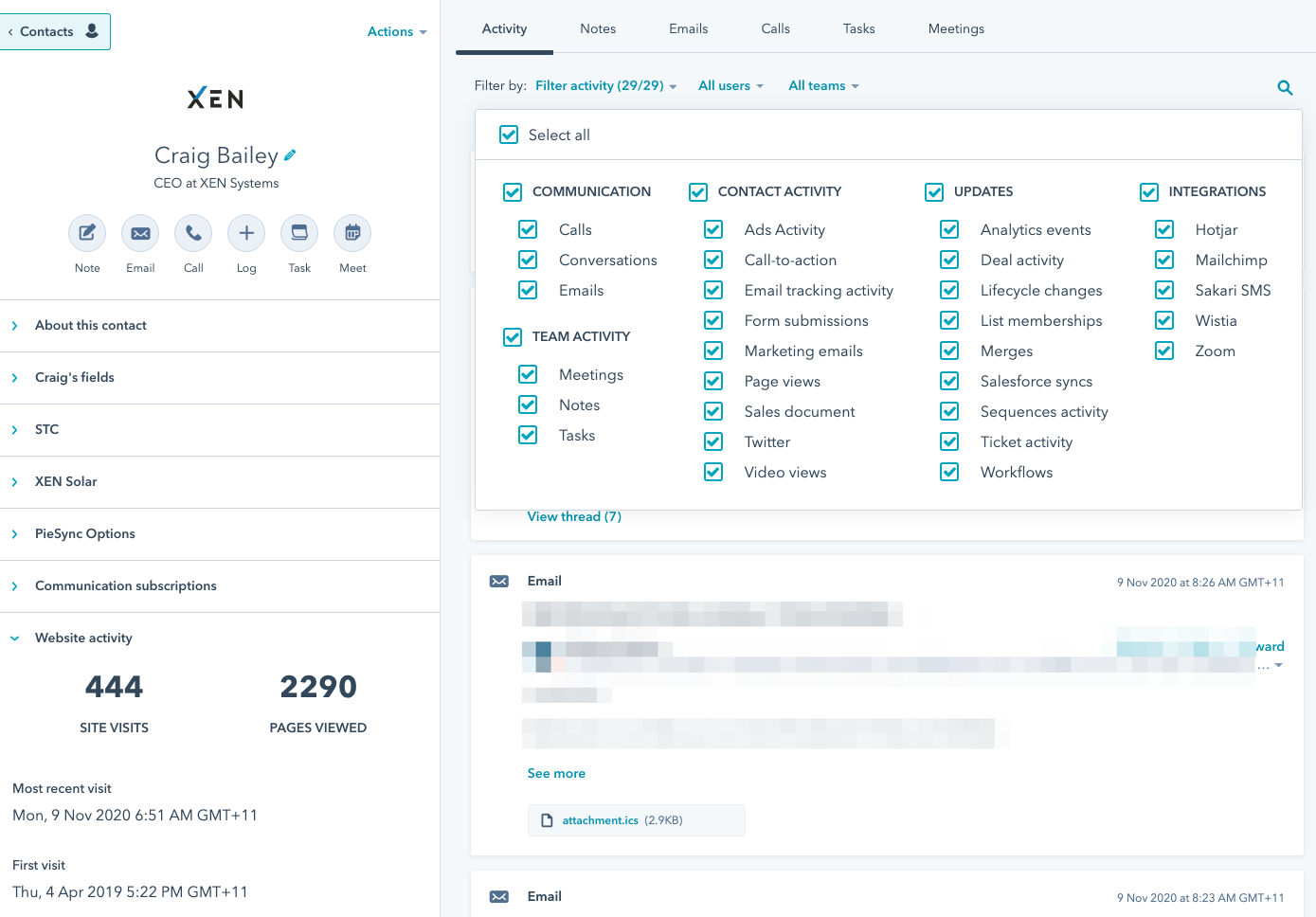Click the Meet calendar icon
The width and height of the screenshot is (1316, 917).
pos(352,233)
